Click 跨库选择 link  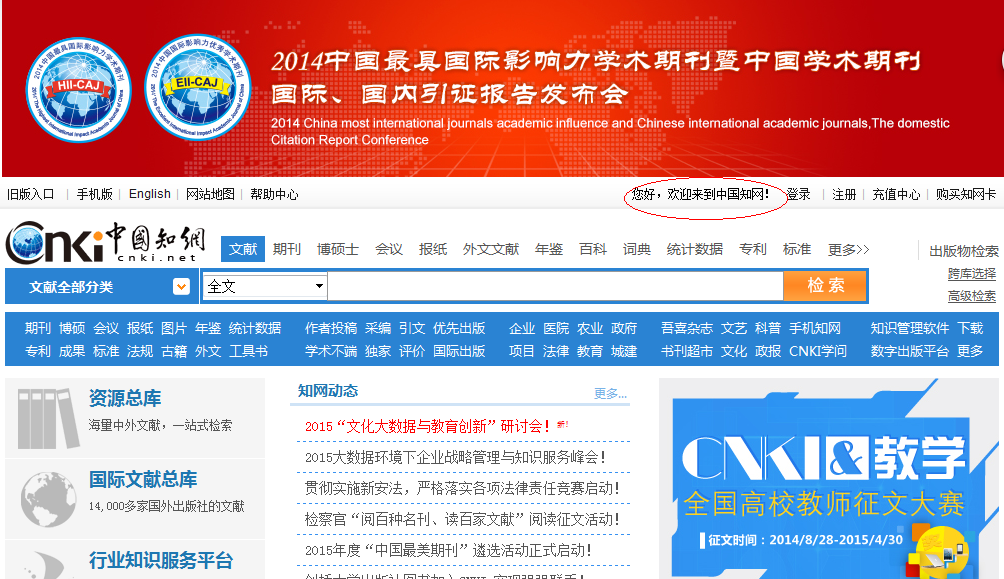[x=972, y=274]
